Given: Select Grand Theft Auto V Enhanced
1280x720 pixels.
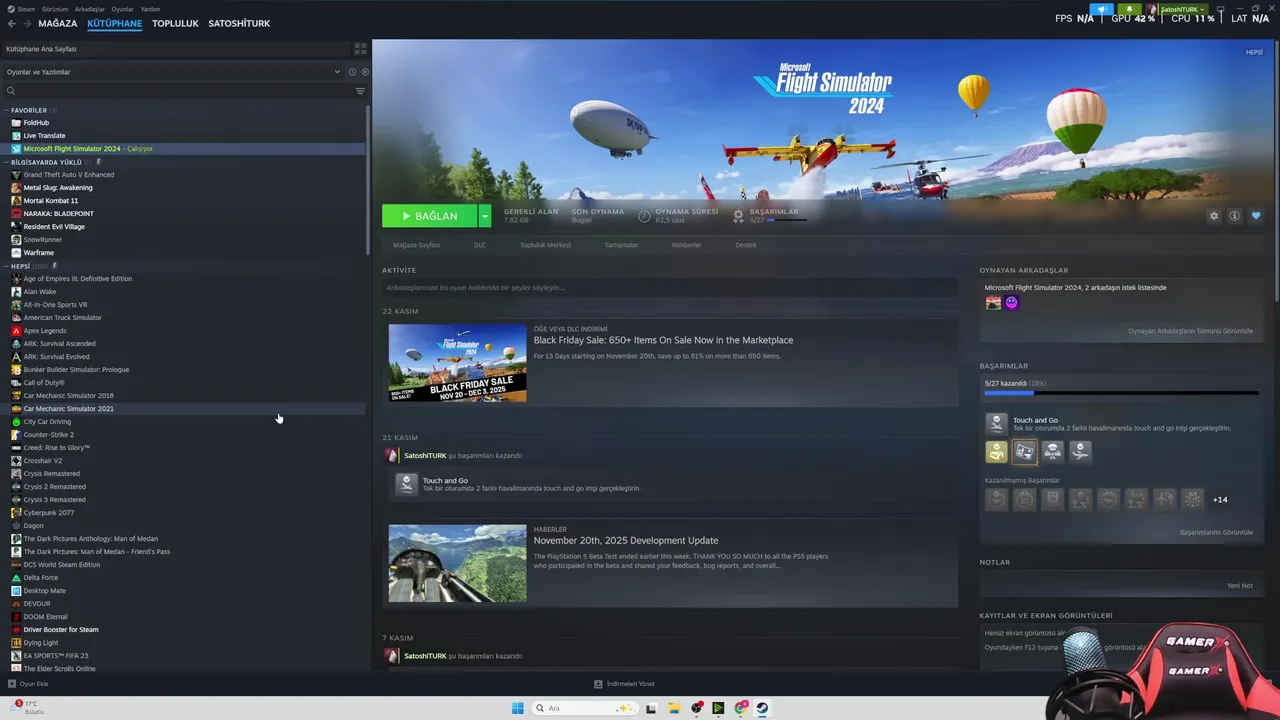Looking at the screenshot, I should click(x=68, y=175).
